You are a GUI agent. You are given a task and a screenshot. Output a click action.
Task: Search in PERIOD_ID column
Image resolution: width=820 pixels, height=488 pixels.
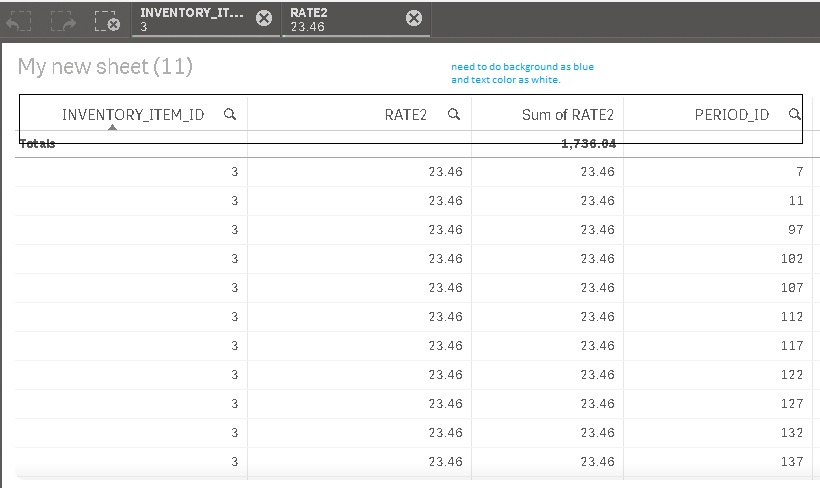pos(794,114)
